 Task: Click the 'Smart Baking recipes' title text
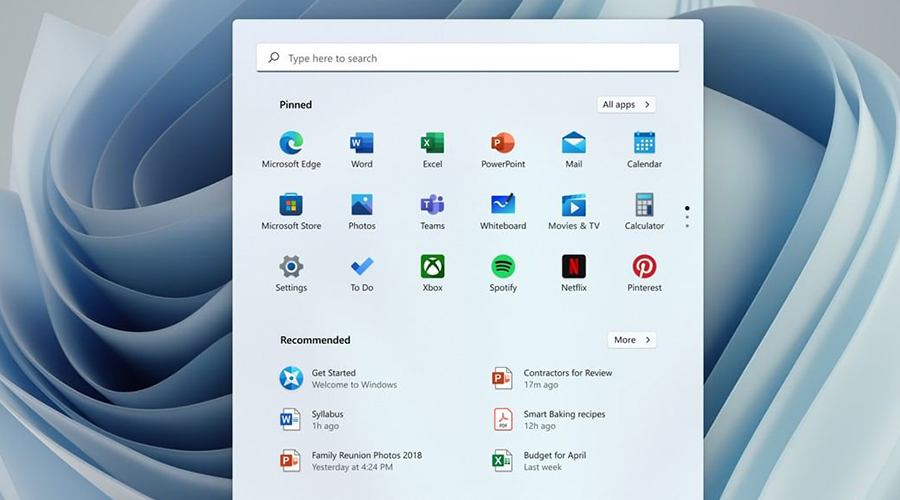564,414
